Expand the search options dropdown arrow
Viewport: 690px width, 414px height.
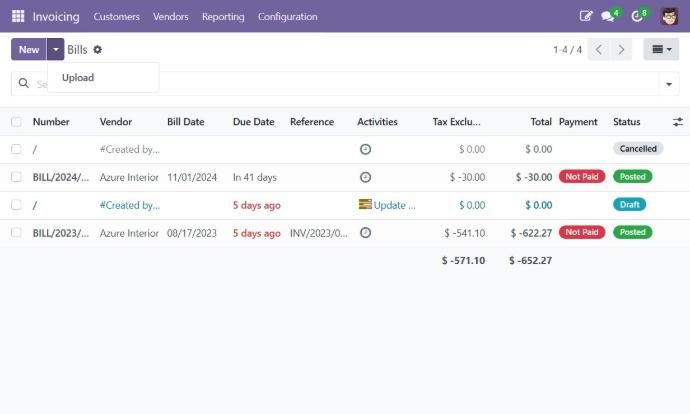click(669, 84)
